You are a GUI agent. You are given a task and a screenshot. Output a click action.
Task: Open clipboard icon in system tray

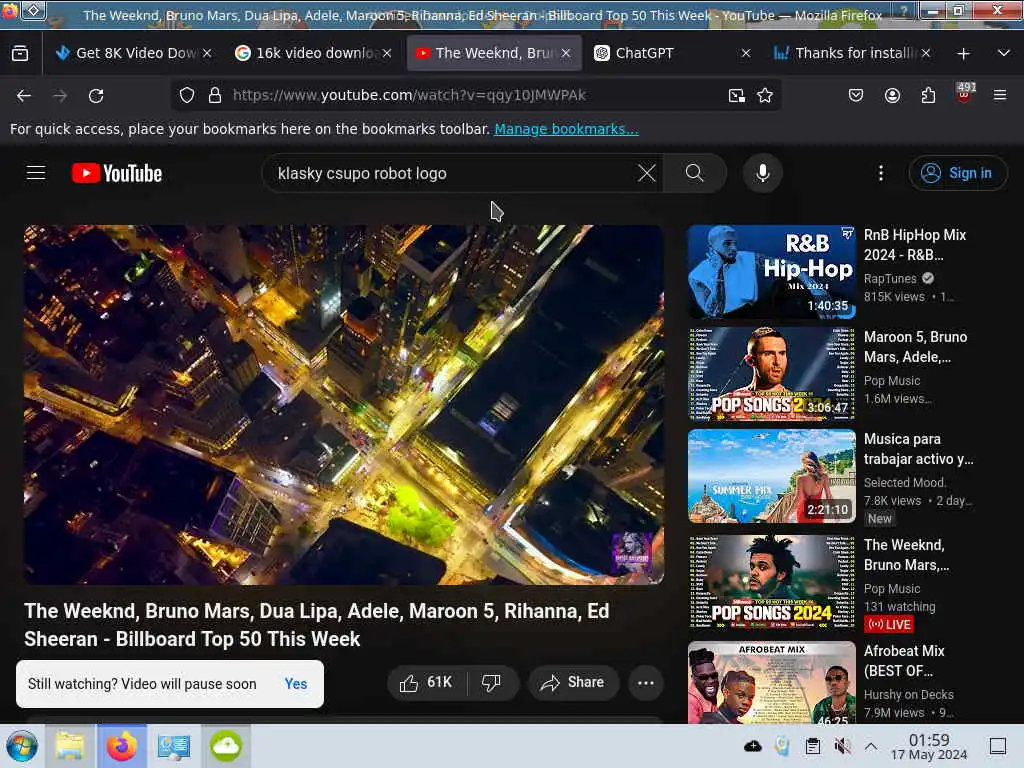click(x=812, y=746)
